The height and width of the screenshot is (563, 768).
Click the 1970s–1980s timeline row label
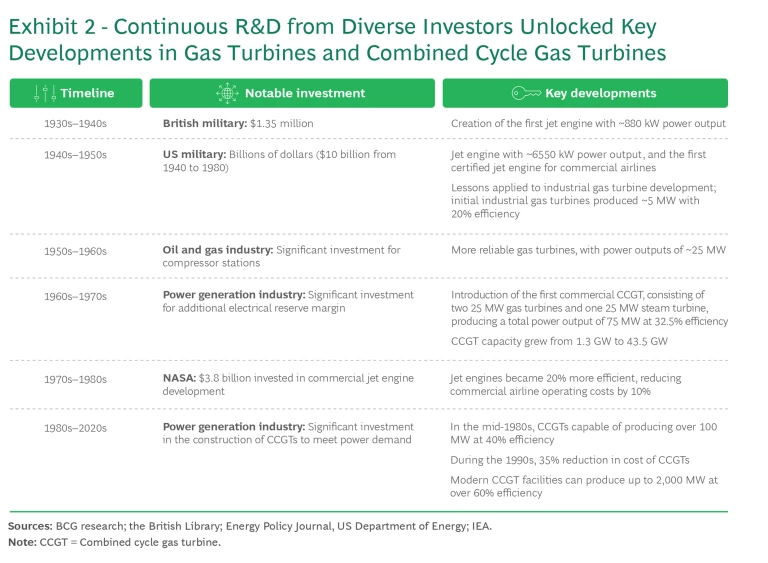(76, 379)
